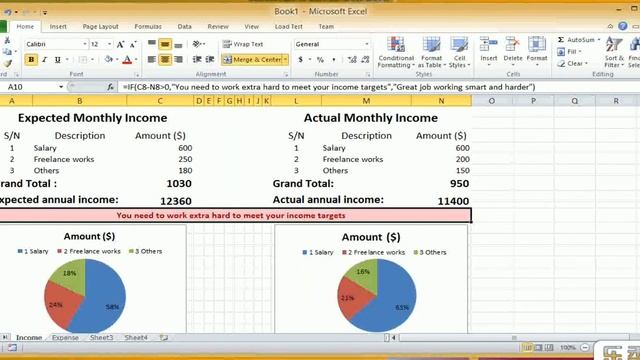Switch to Insert ribbon tab
The image size is (640, 360).
click(x=58, y=27)
